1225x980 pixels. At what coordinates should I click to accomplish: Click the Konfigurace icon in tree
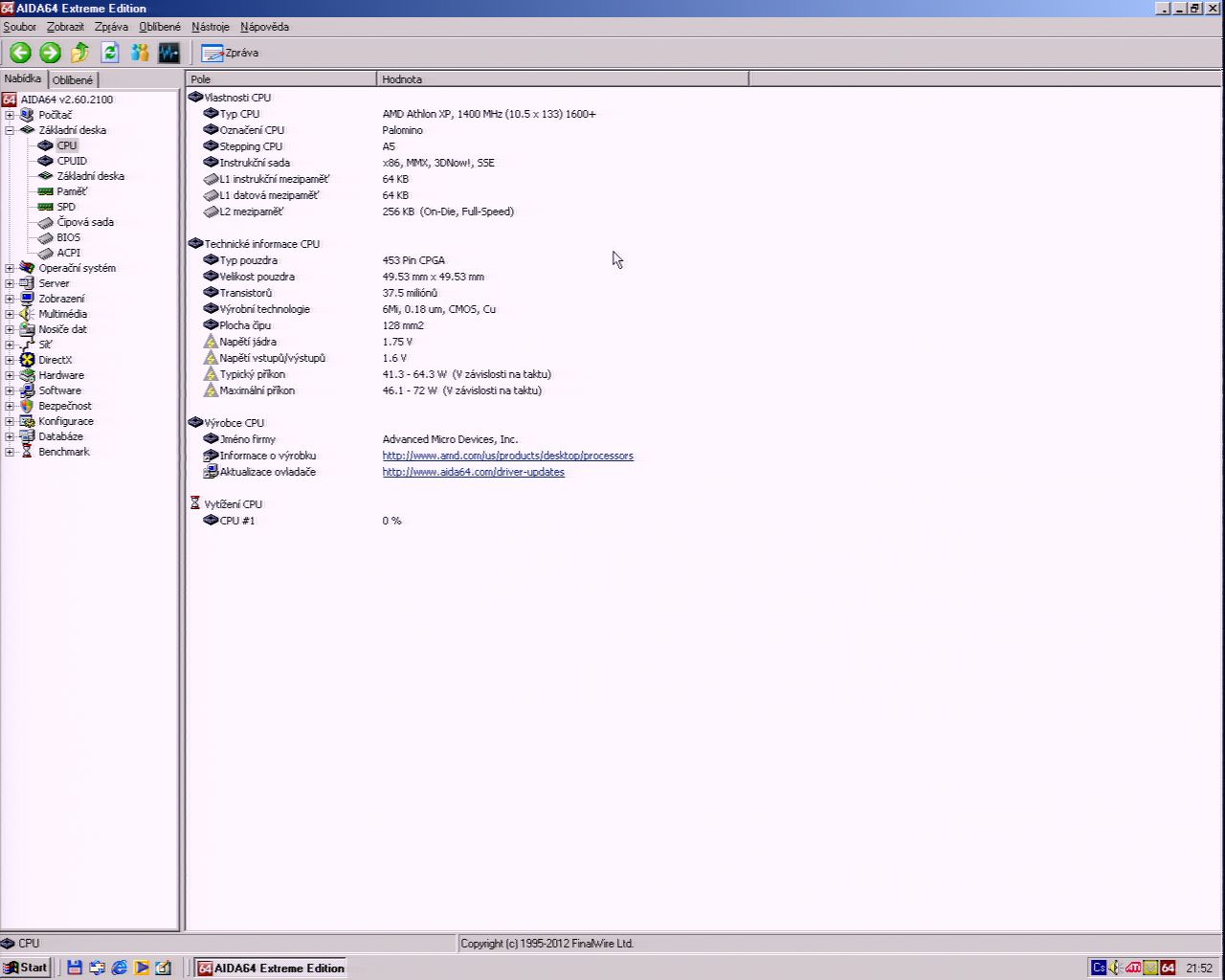tap(27, 421)
